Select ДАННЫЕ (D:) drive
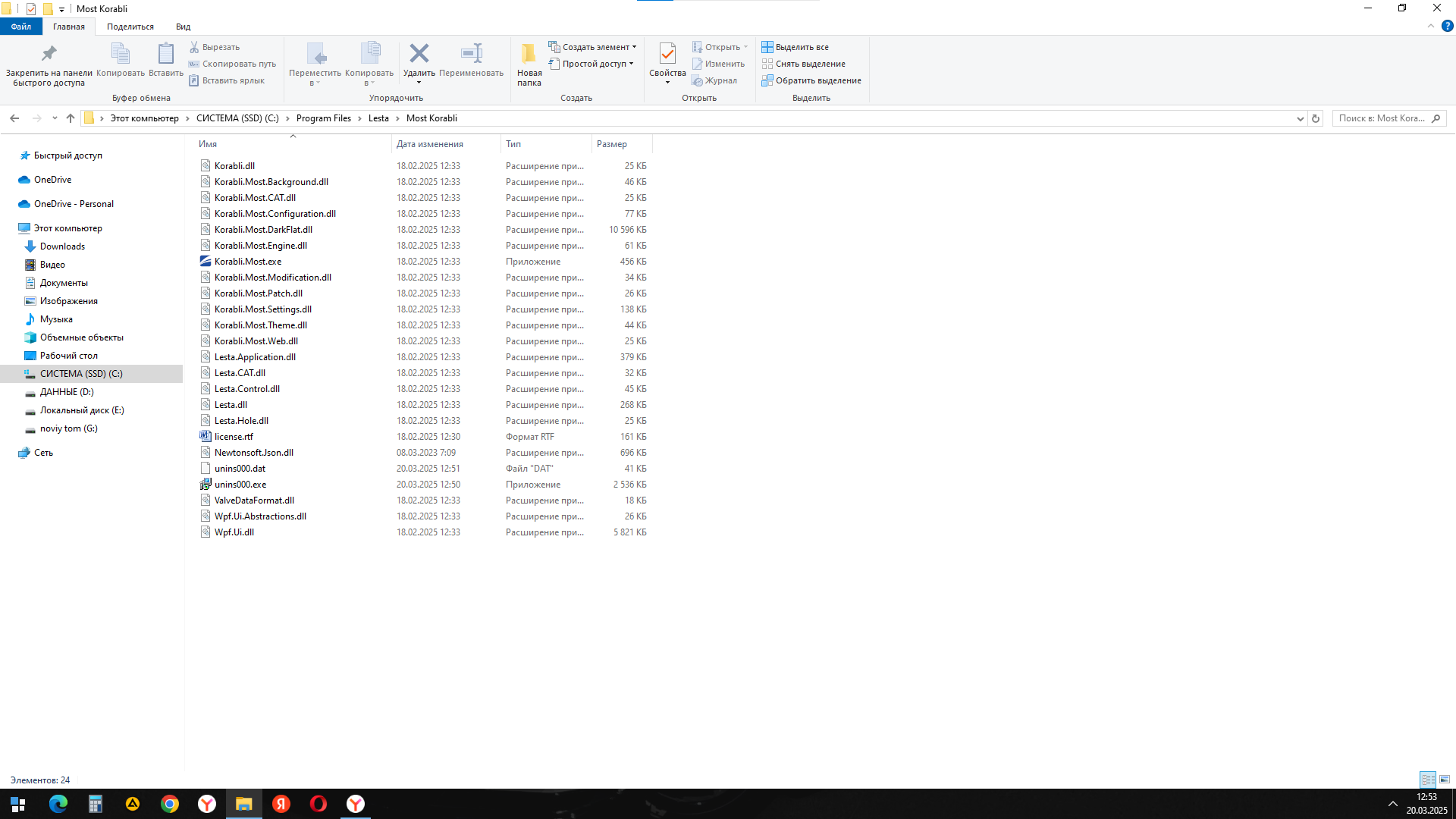The image size is (1456, 819). coord(67,392)
